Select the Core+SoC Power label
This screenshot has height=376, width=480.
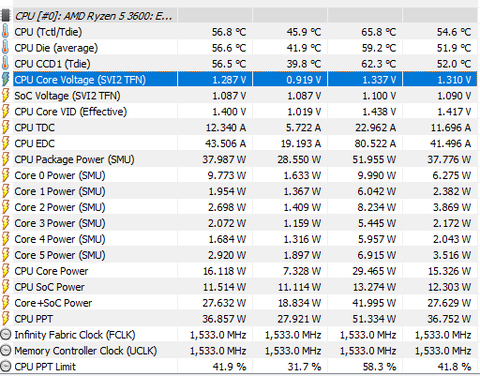pos(53,303)
